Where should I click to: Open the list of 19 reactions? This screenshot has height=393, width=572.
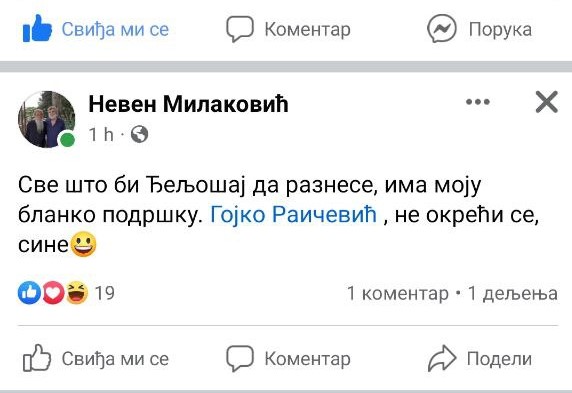[x=105, y=293]
